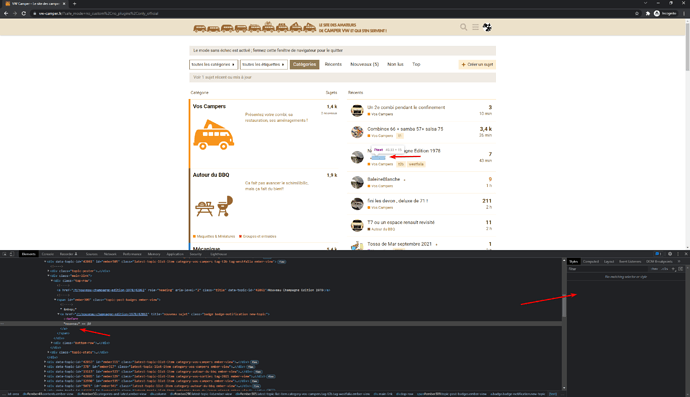The height and width of the screenshot is (397, 690).
Task: Switch to the DevTools Sources tab
Action: pyautogui.click(x=92, y=254)
